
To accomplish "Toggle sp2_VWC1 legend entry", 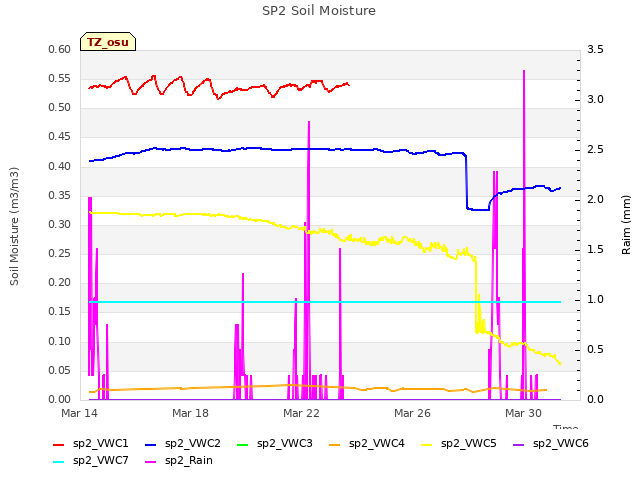I will click(91, 444).
